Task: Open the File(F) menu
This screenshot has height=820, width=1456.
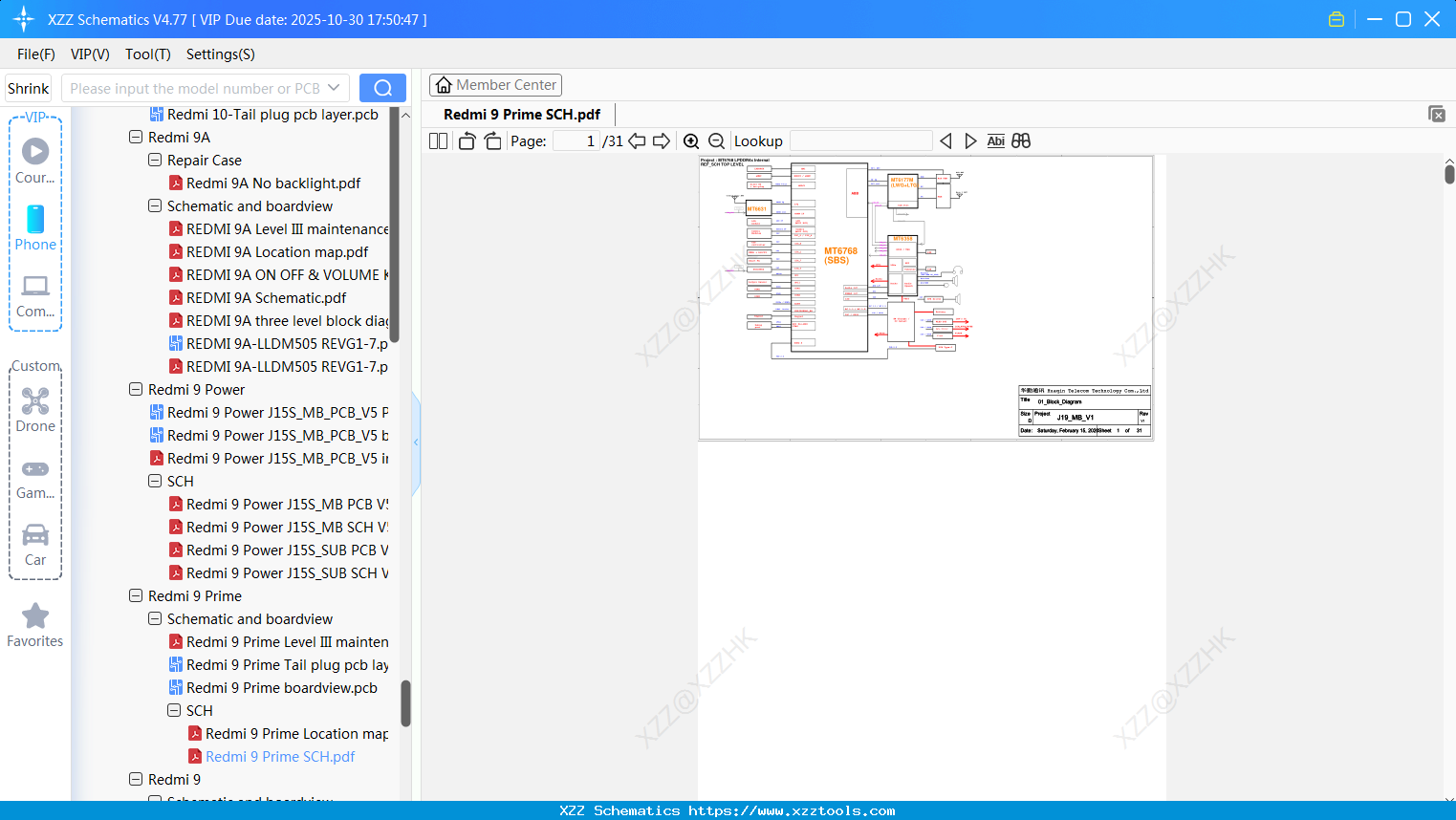Action: [36, 54]
